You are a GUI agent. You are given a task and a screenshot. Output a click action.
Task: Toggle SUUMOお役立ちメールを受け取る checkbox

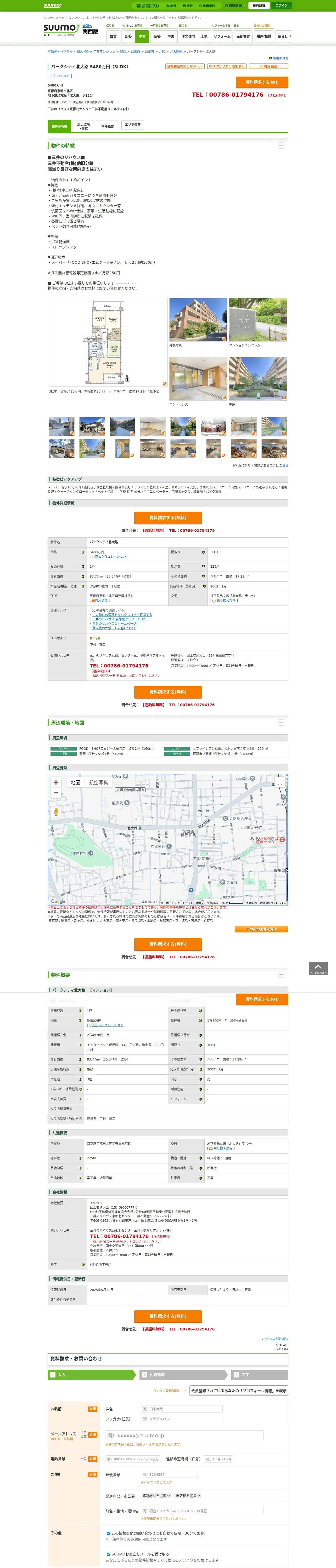(x=109, y=1554)
